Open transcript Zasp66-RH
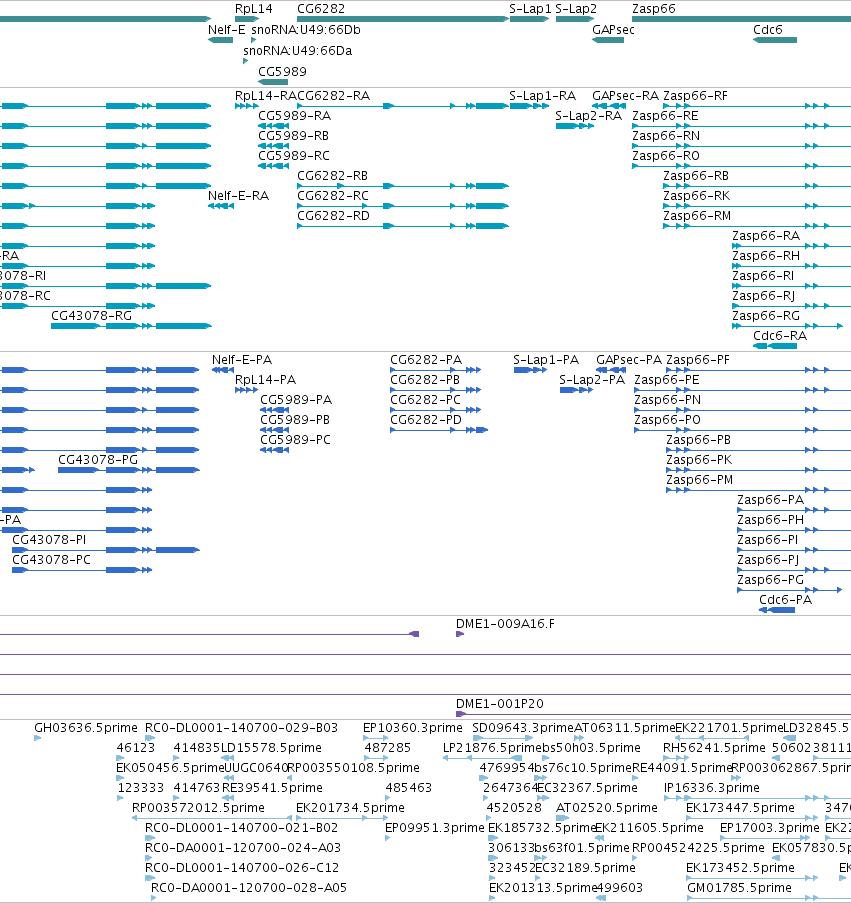The image size is (851, 903). point(766,256)
